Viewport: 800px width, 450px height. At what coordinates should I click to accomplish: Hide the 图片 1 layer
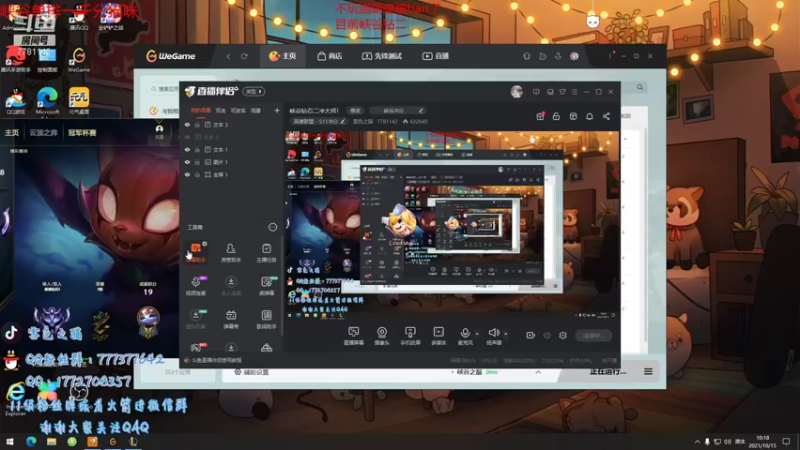coord(187,162)
